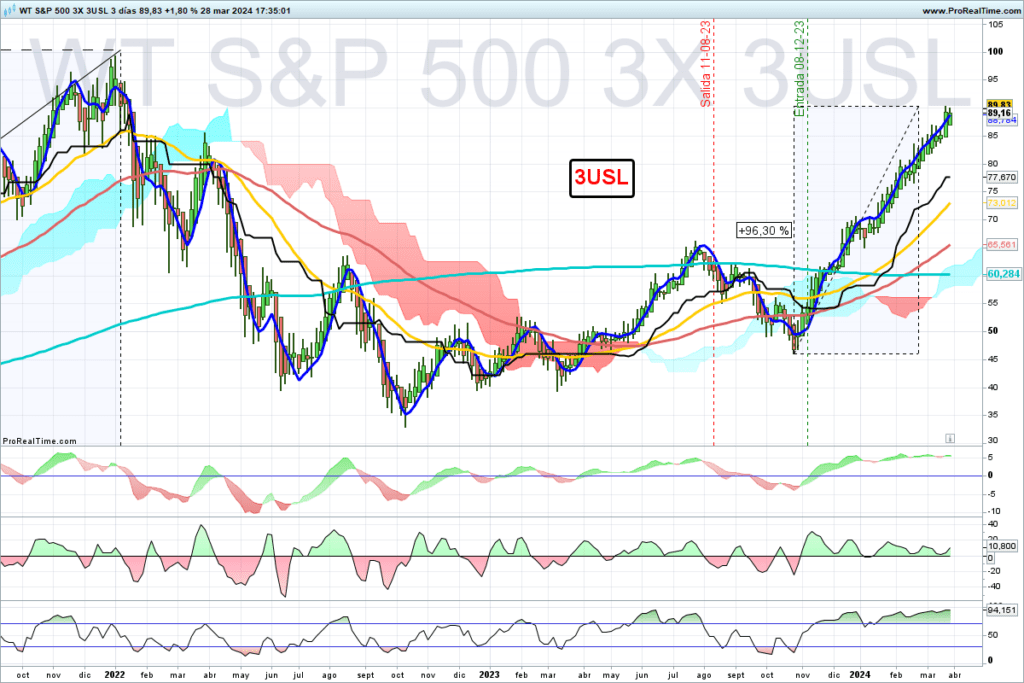Click the 2023 year label on time axis

coord(488,675)
